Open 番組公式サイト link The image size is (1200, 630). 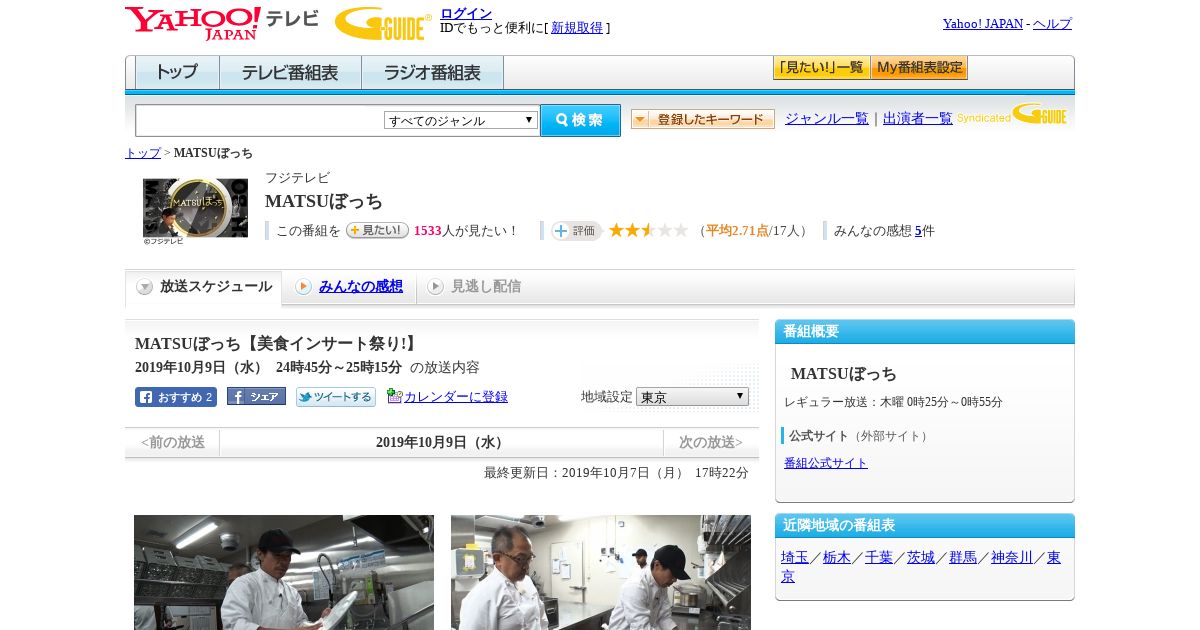tap(826, 463)
